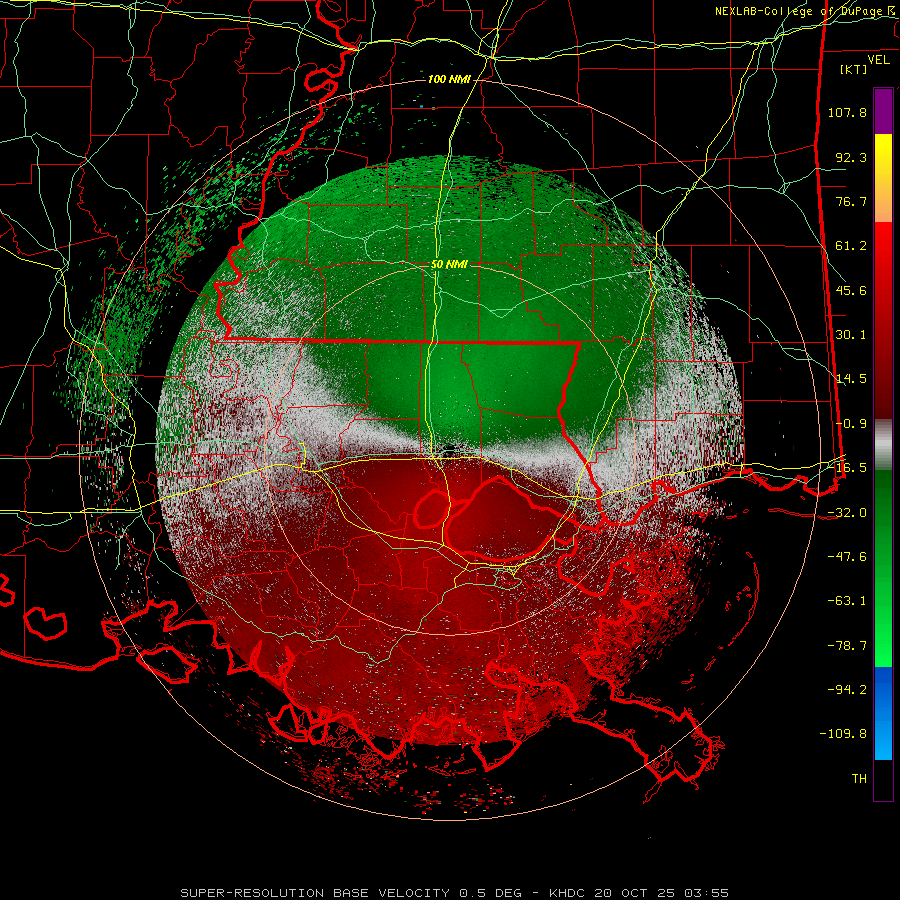Click the 45.6 legend value
The height and width of the screenshot is (900, 900).
coord(851,290)
